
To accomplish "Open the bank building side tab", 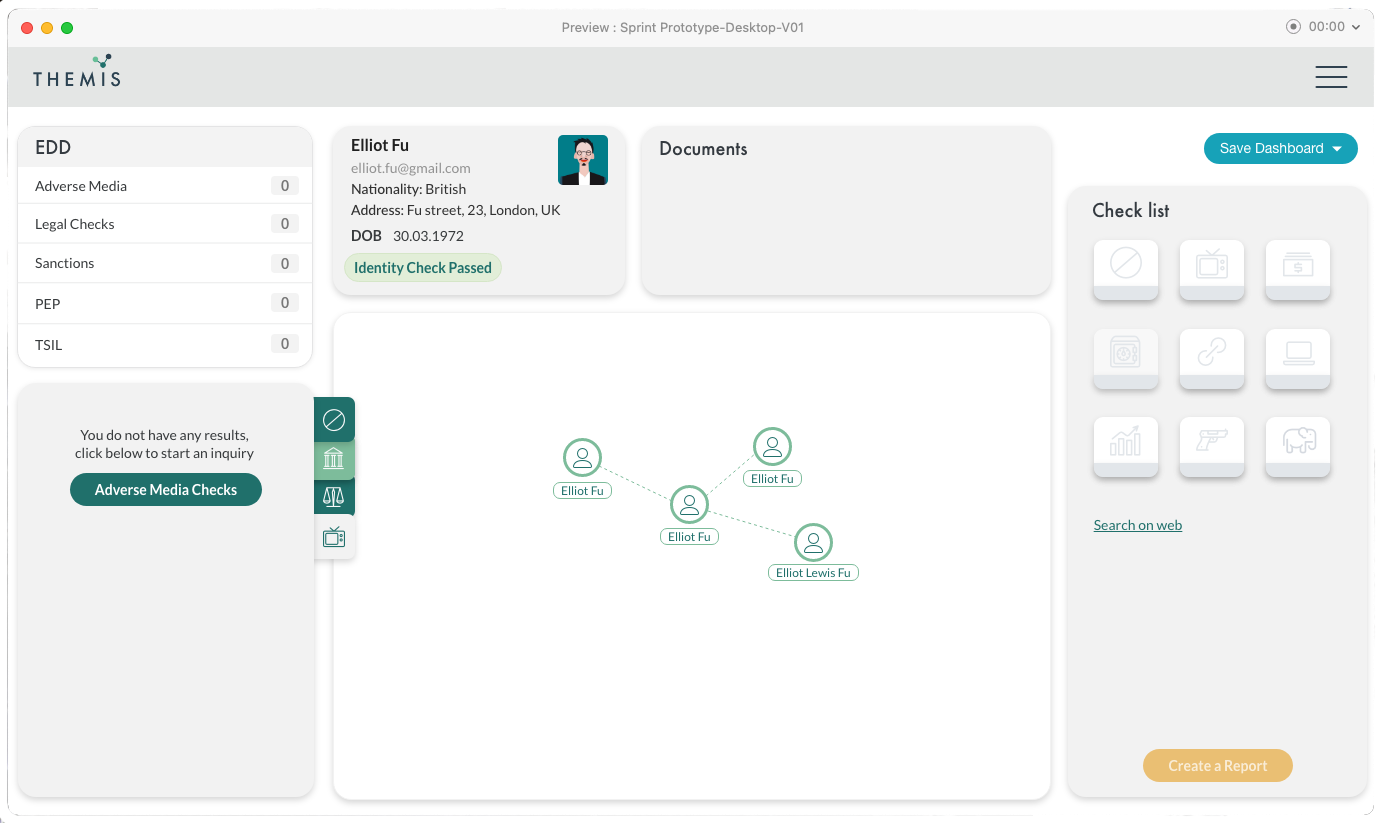I will pos(334,459).
